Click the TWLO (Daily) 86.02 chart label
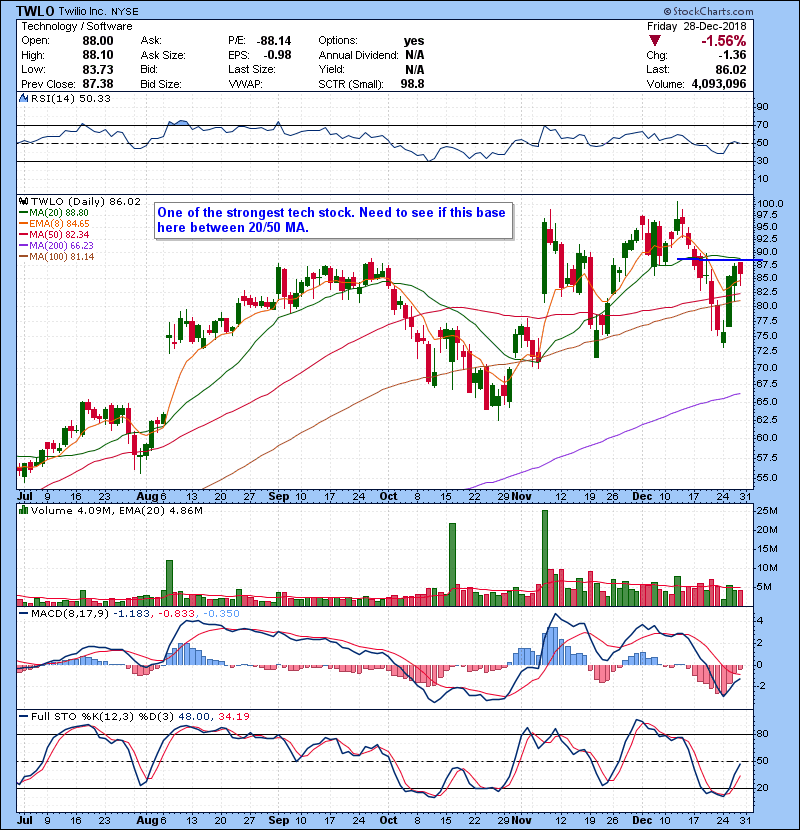Viewport: 800px width, 830px height. pyautogui.click(x=86, y=202)
